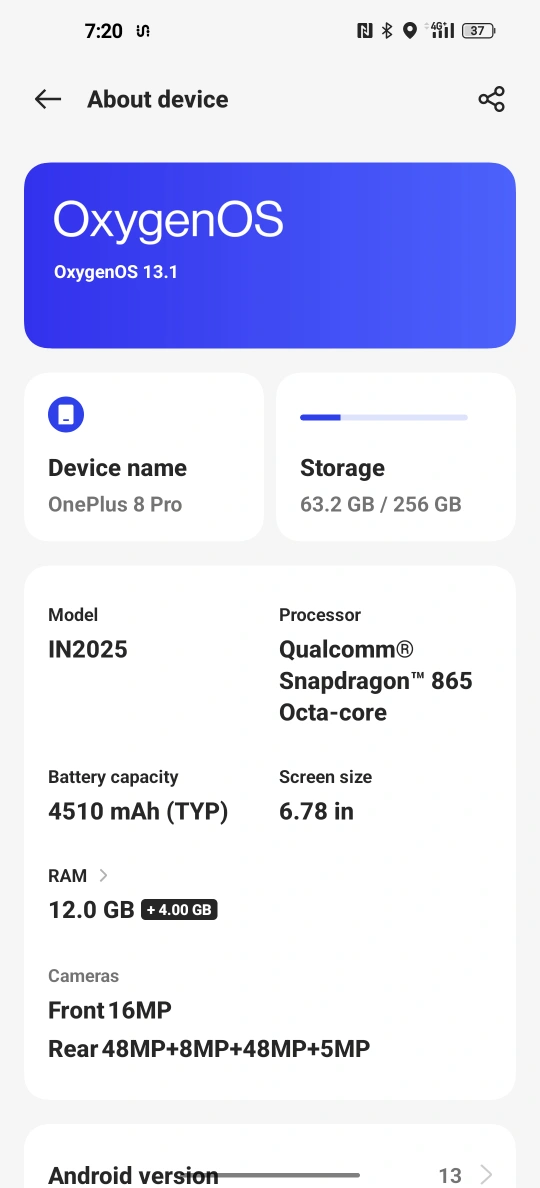The height and width of the screenshot is (1188, 540).
Task: Expand RAM details via chevron
Action: point(104,876)
